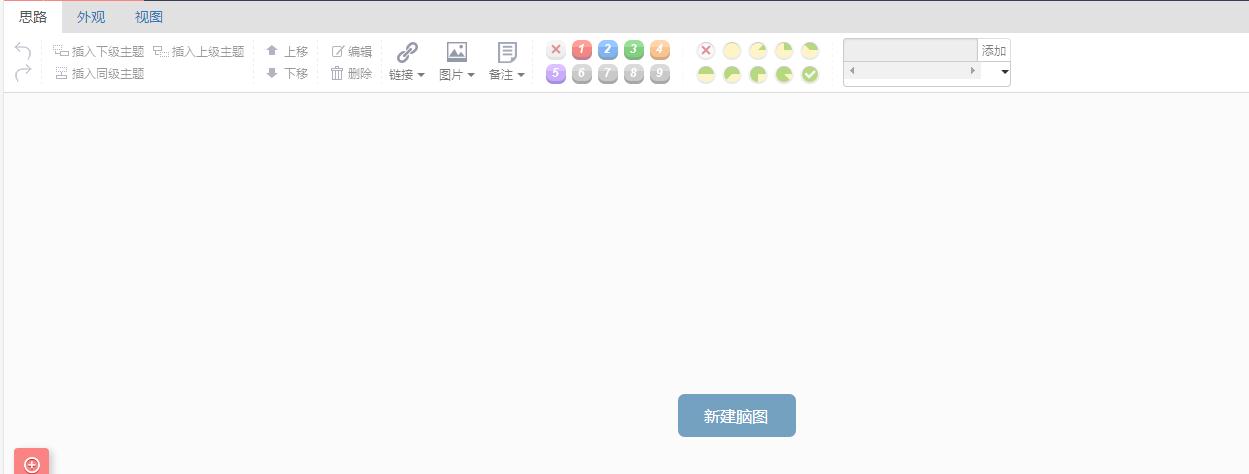Image resolution: width=1249 pixels, height=474 pixels.
Task: Move topic up with 上移
Action: click(286, 51)
